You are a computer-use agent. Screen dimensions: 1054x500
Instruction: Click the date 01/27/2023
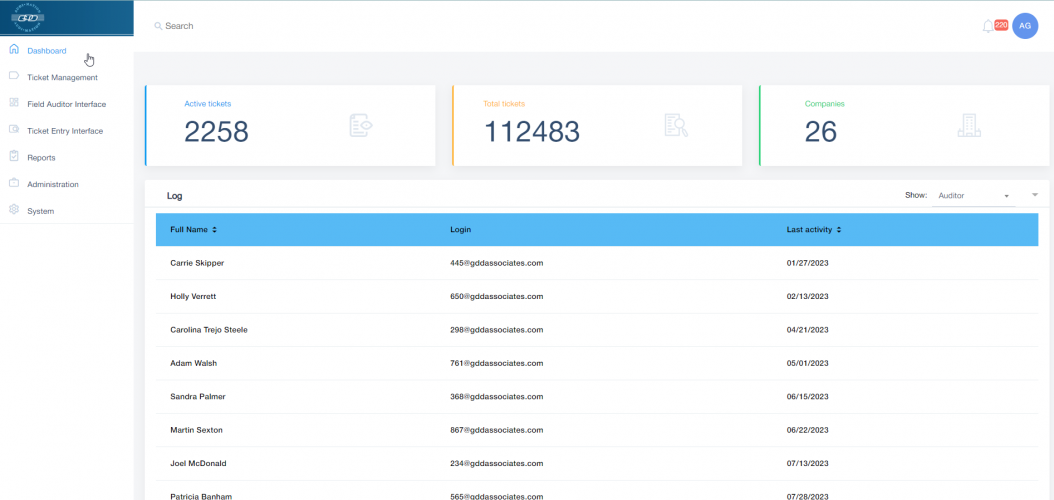pos(807,263)
